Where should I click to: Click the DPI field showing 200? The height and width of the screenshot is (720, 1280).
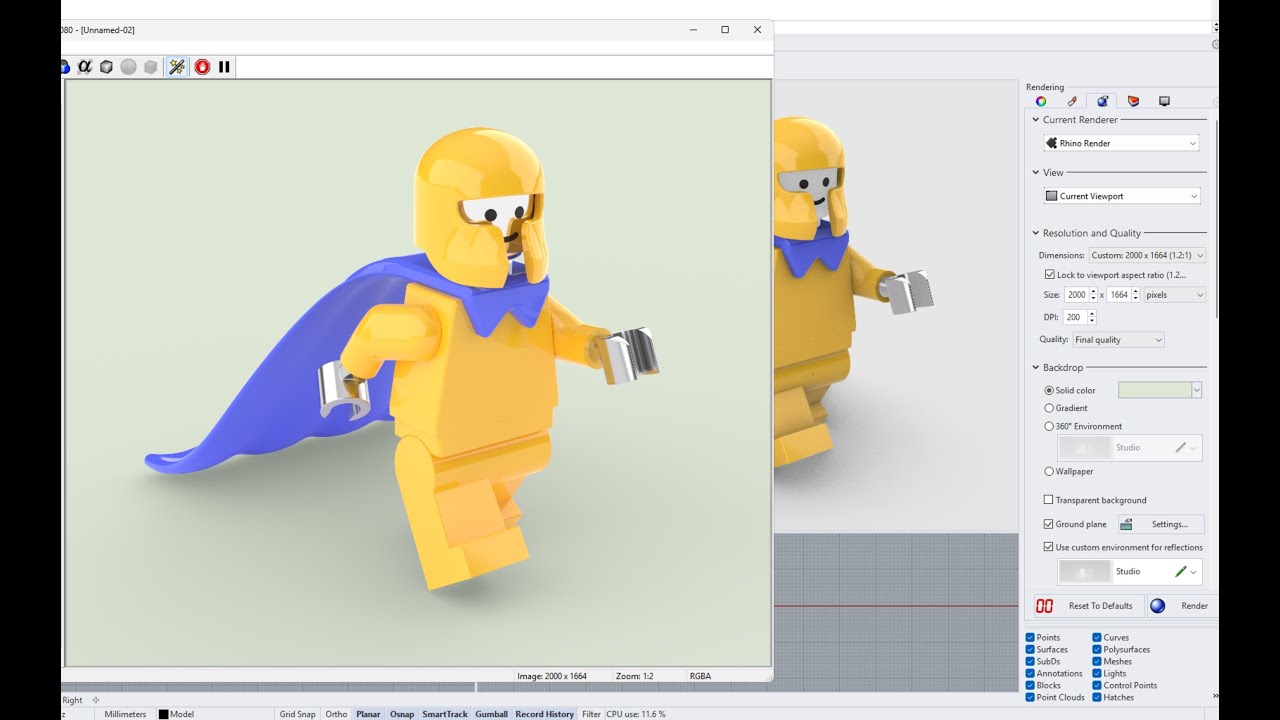(x=1074, y=317)
